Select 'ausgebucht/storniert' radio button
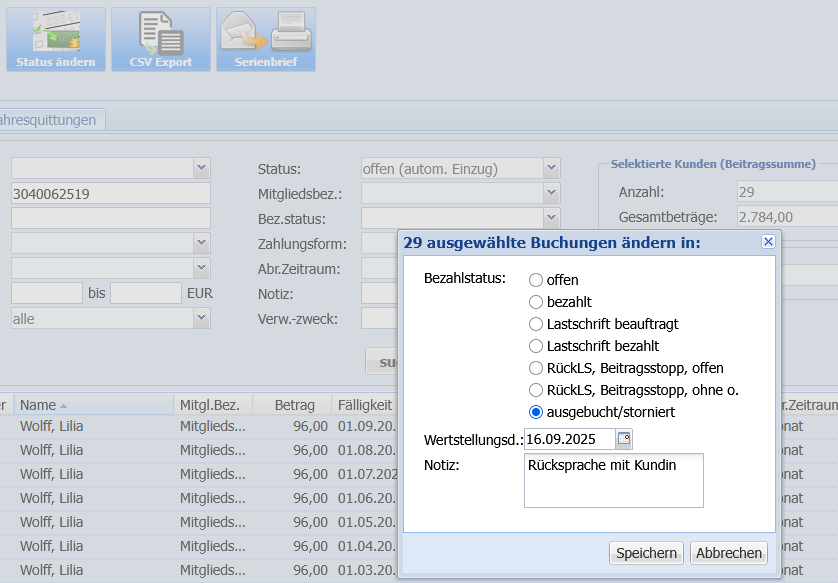The height and width of the screenshot is (583, 838). click(537, 412)
